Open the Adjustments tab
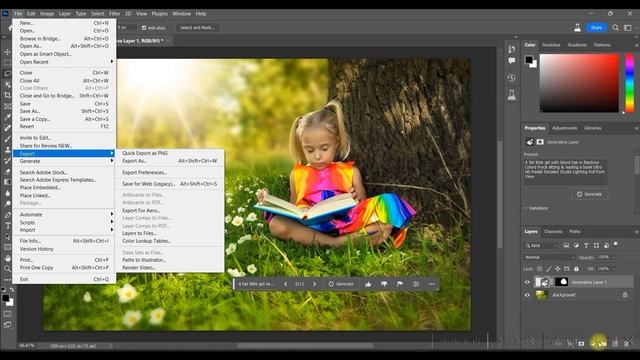Screen dimensions: 640x360 [564, 128]
